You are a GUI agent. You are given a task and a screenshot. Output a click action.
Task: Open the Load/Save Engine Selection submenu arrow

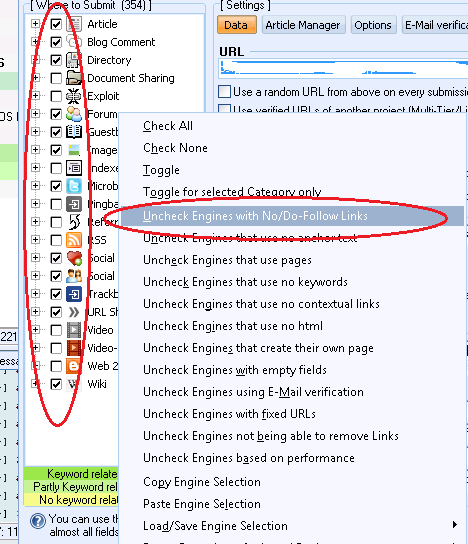pyautogui.click(x=454, y=525)
